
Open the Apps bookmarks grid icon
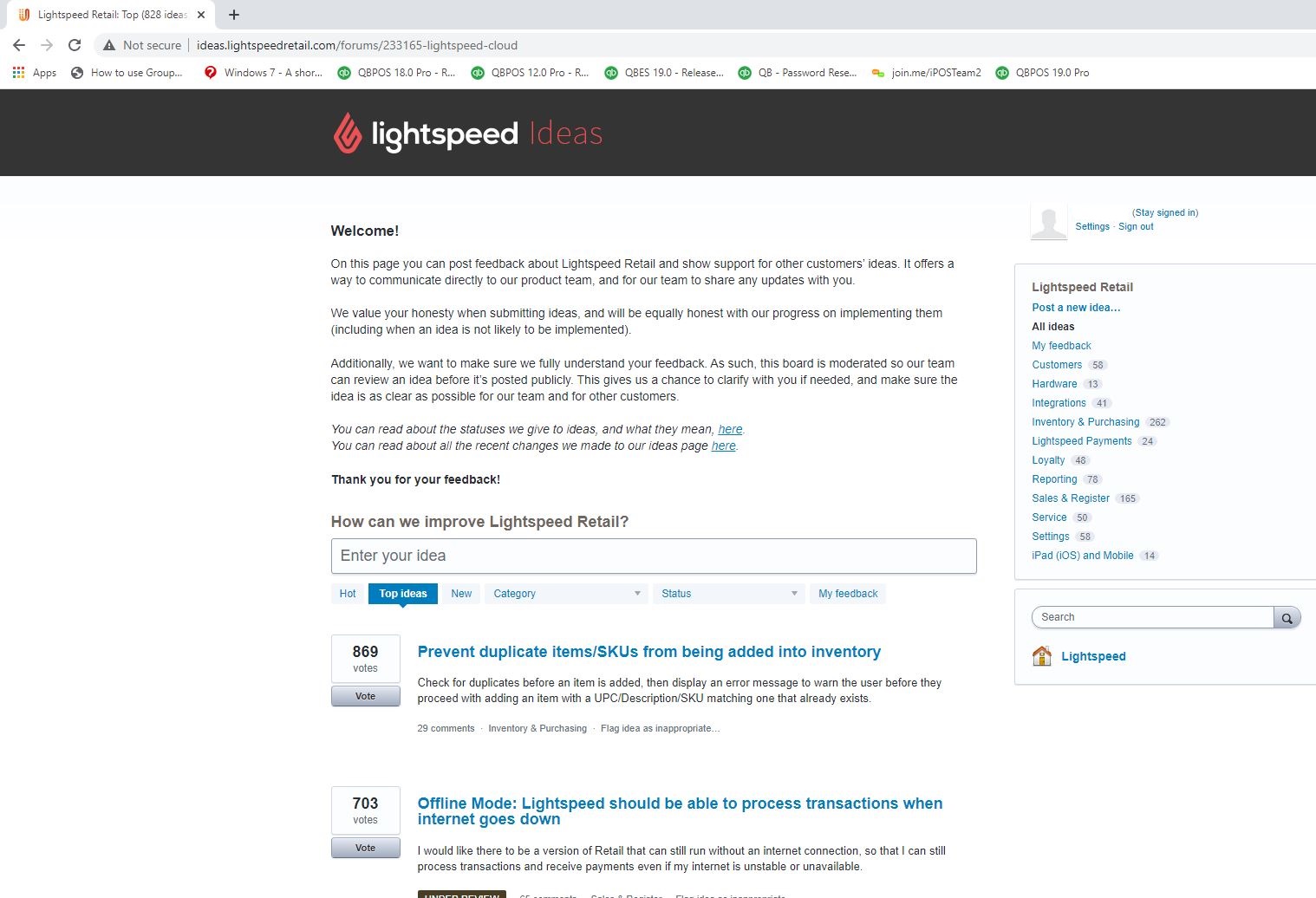pyautogui.click(x=18, y=73)
